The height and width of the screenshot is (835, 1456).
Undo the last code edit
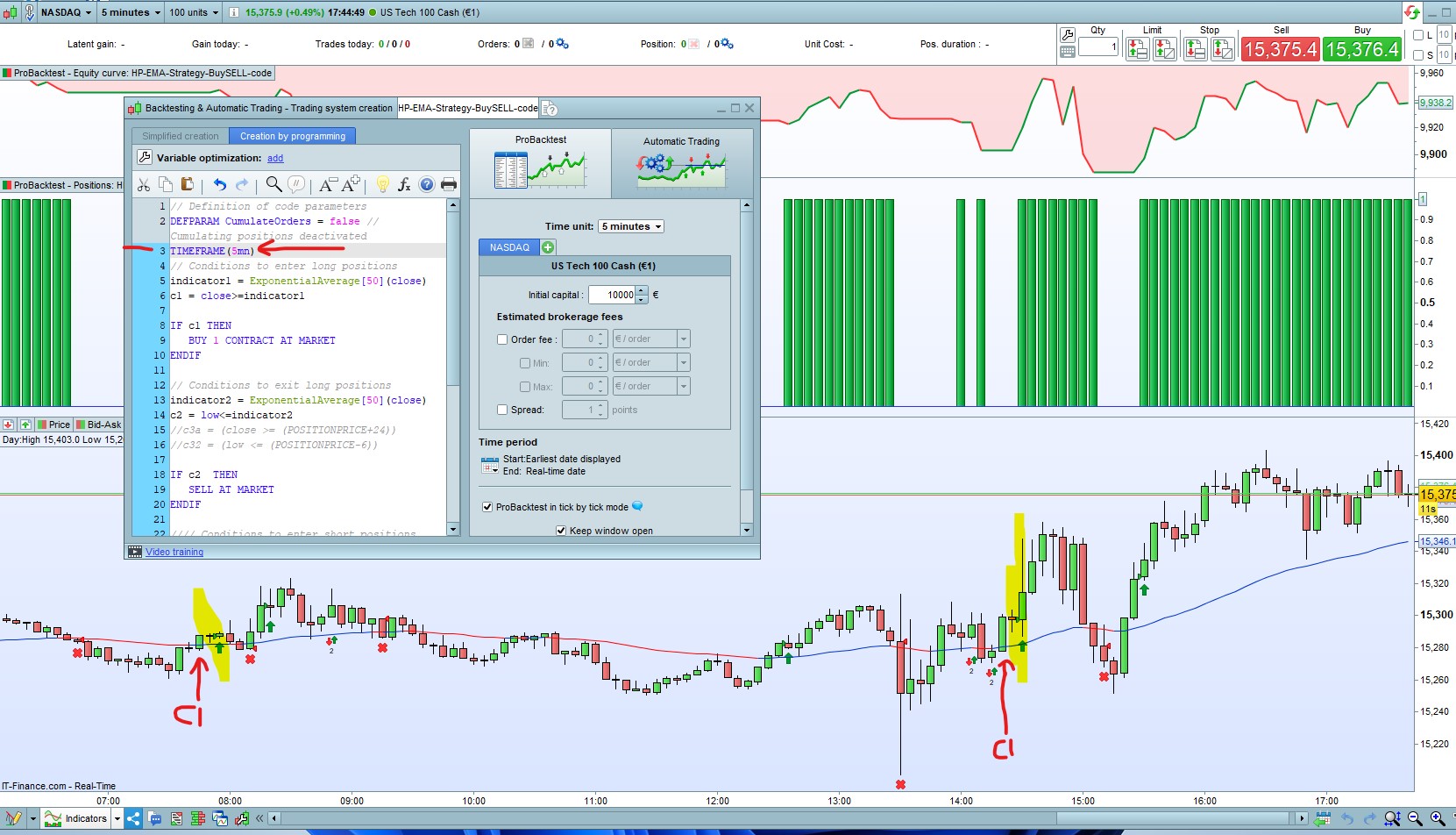[x=220, y=184]
